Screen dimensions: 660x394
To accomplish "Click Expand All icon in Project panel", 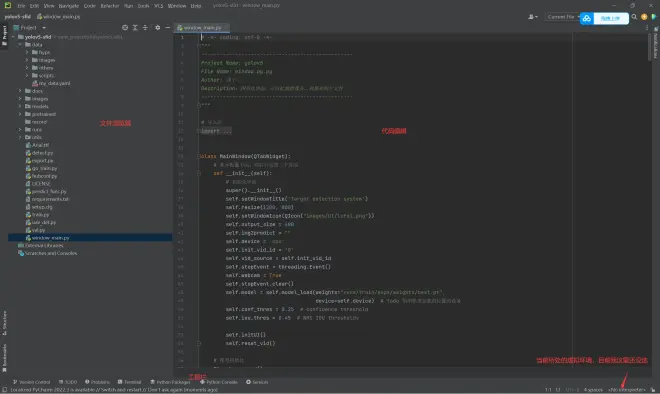I will point(135,27).
